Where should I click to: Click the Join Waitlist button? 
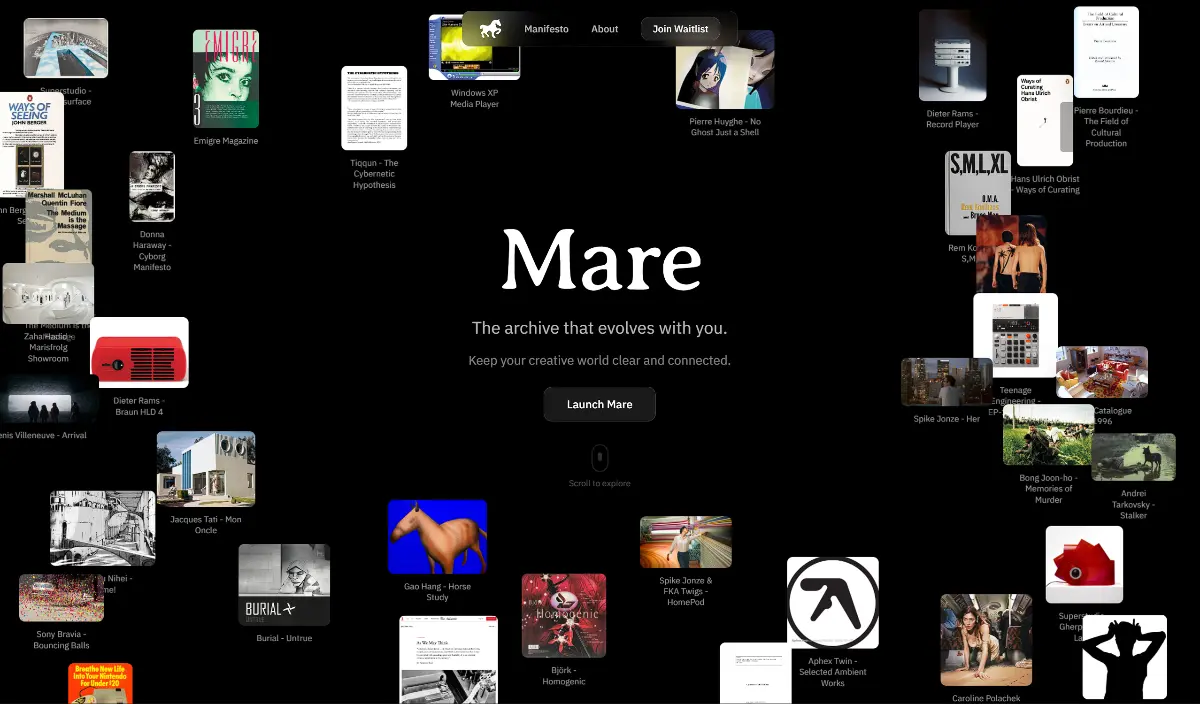click(680, 28)
